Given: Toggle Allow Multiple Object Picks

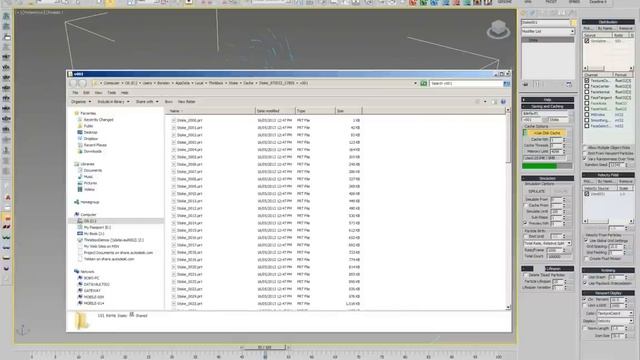Looking at the screenshot, I should point(585,148).
